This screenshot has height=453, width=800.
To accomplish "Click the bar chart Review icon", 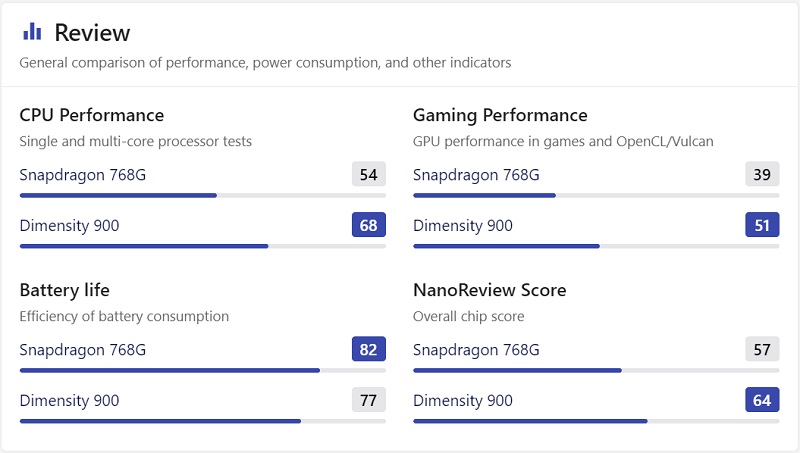I will tap(32, 32).
